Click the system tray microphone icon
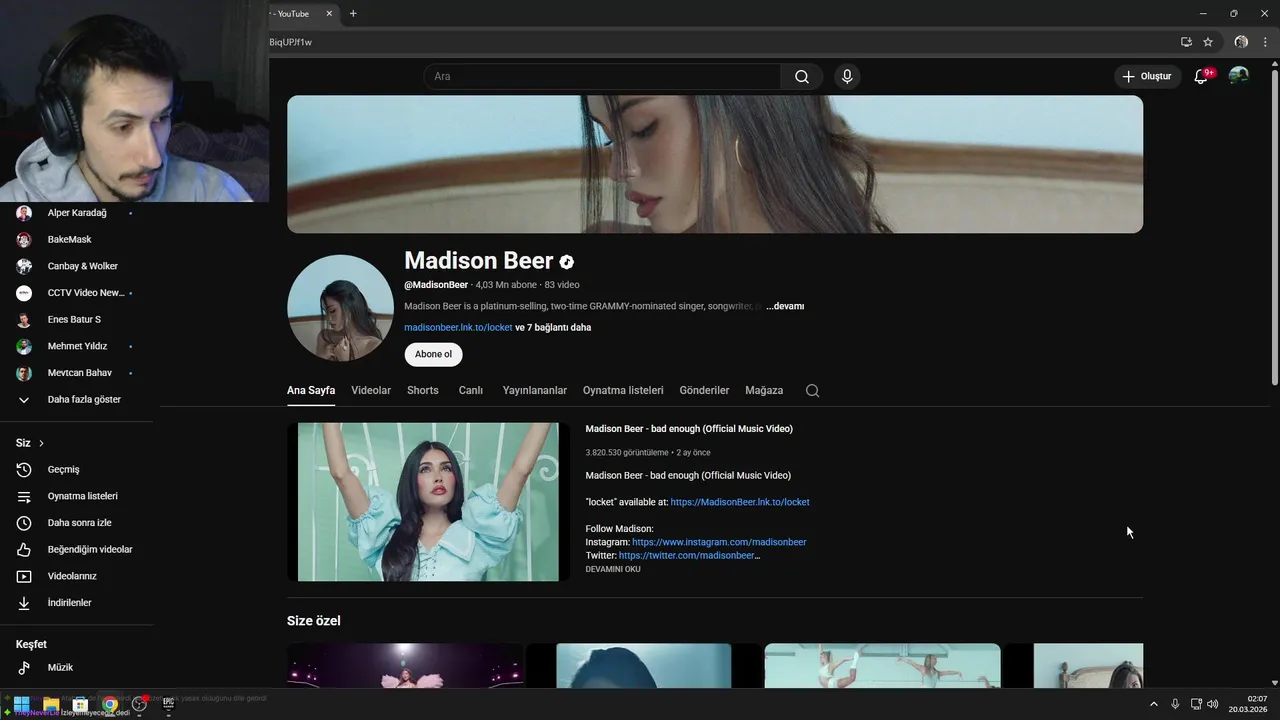The width and height of the screenshot is (1280, 720). pos(1175,704)
